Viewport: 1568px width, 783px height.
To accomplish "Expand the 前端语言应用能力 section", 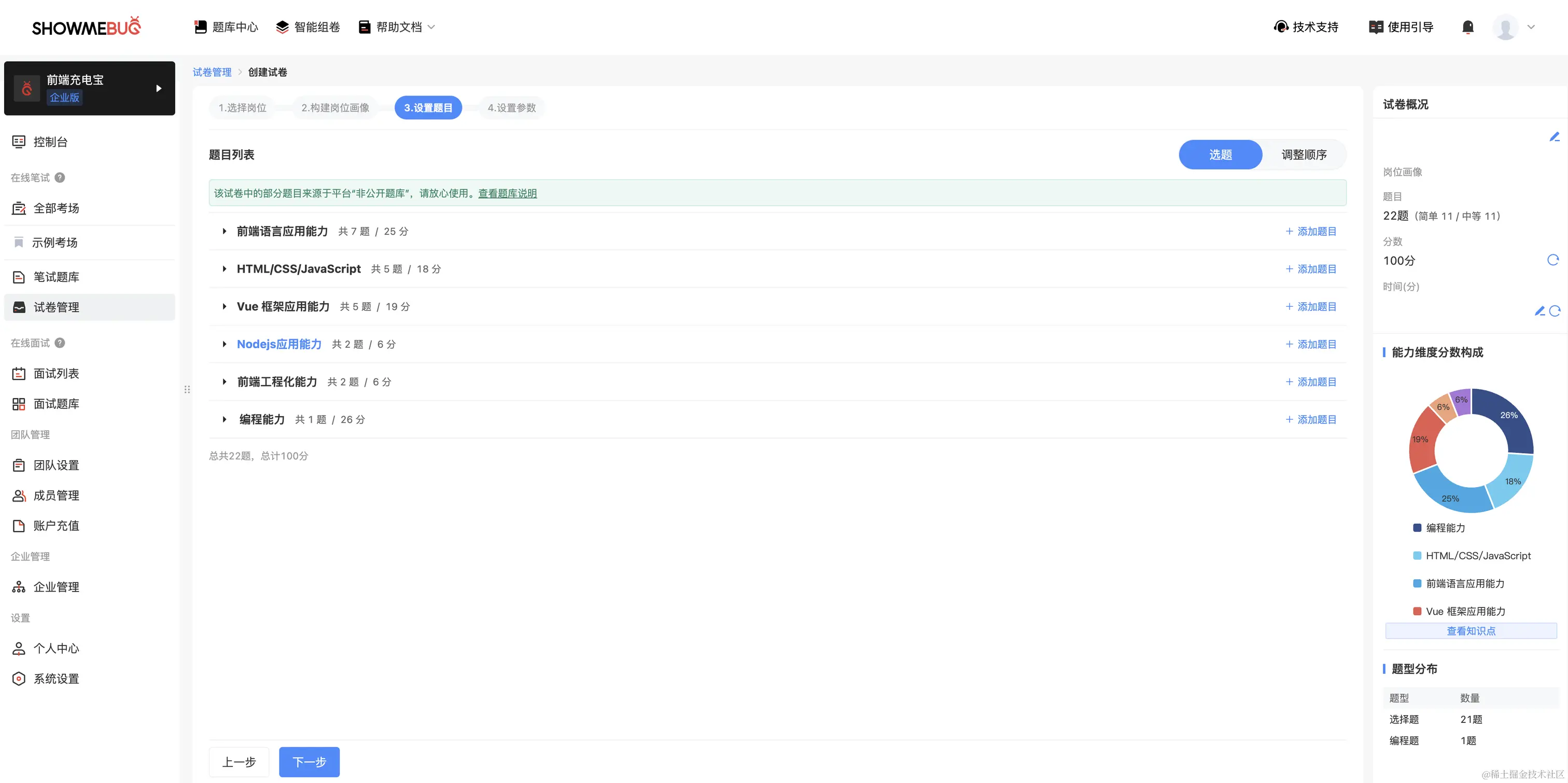I will click(225, 231).
